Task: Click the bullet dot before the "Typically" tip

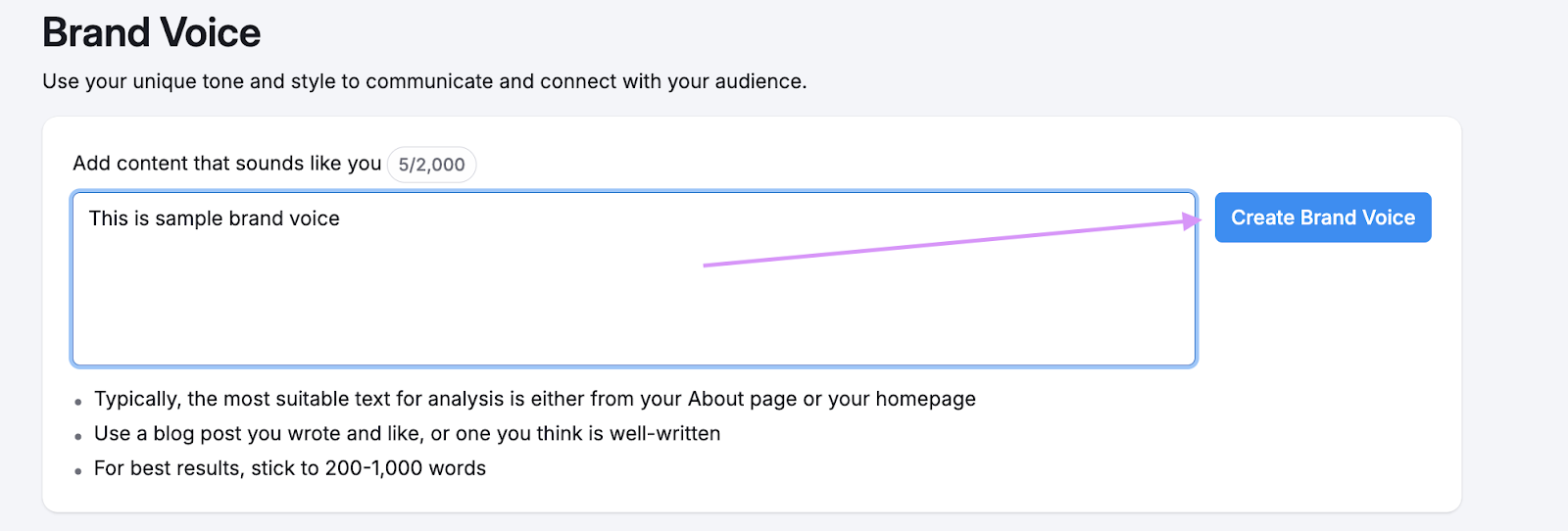Action: (x=78, y=402)
